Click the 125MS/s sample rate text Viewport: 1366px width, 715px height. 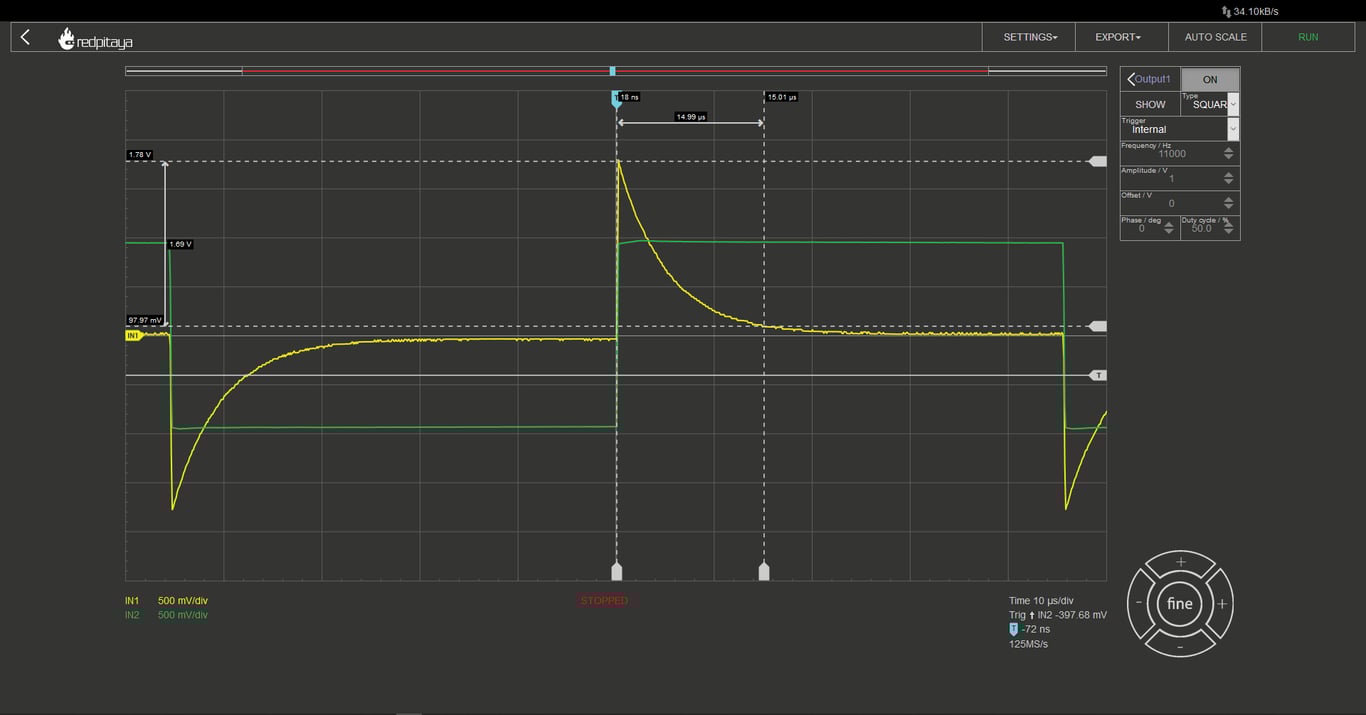(1029, 644)
